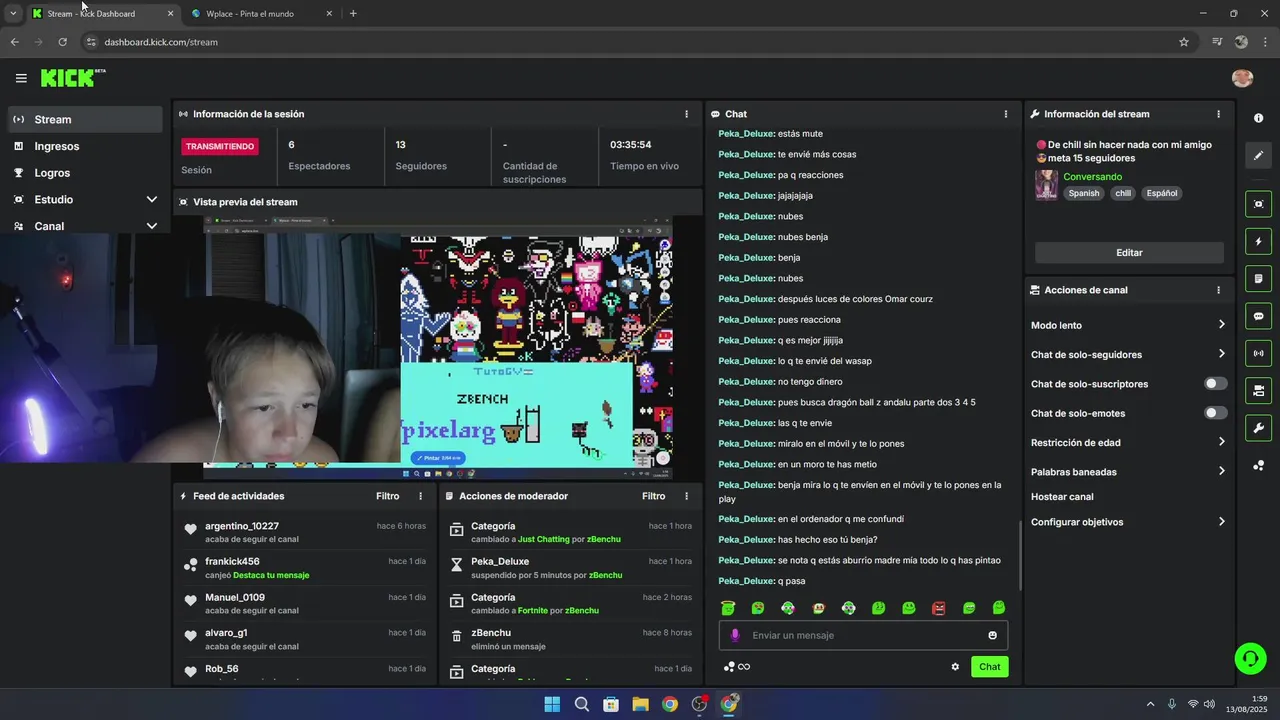Click the Kick logo
Image resolution: width=1280 pixels, height=720 pixels.
(x=72, y=78)
